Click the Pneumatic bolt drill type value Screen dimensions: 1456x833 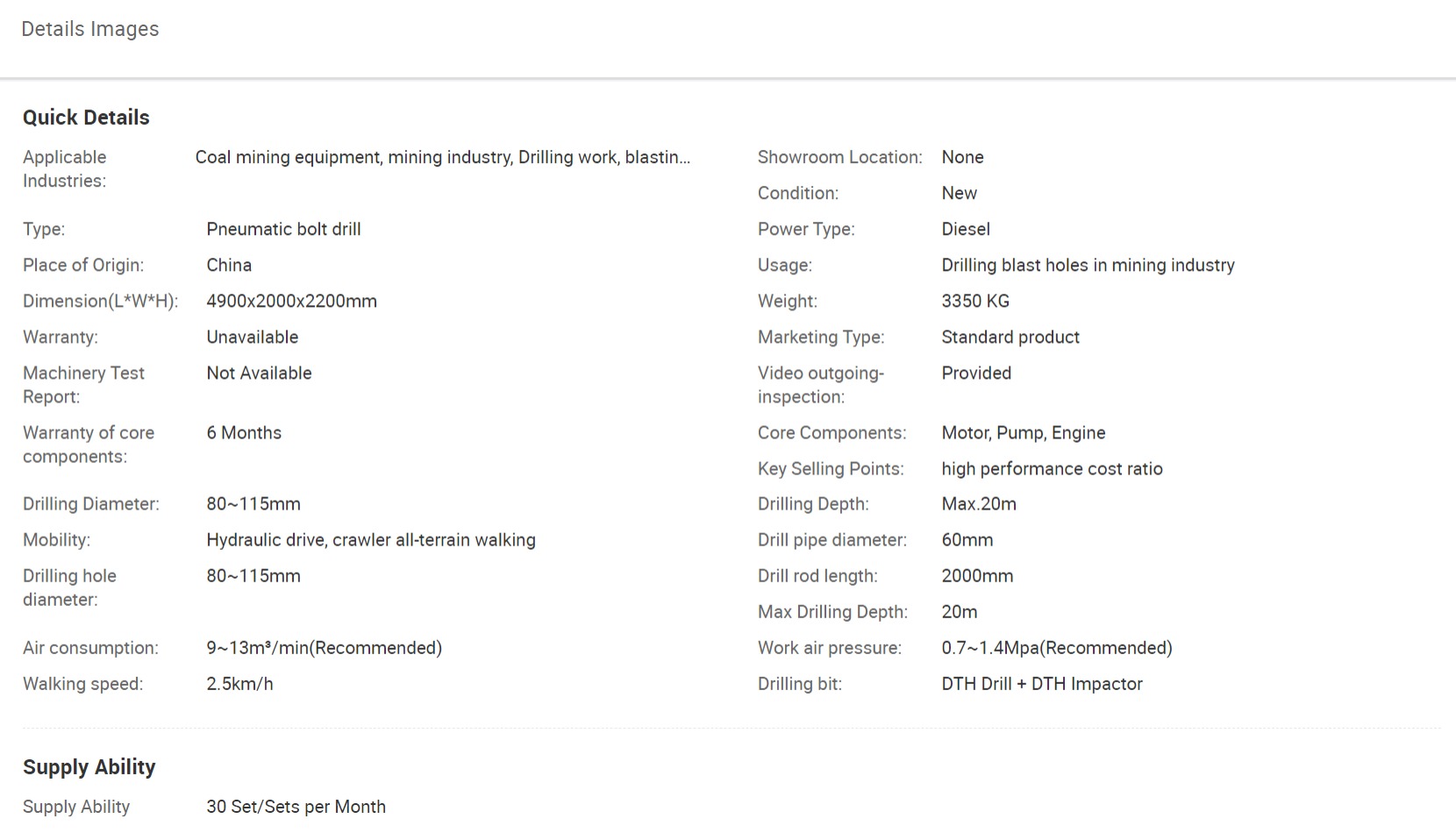tap(283, 229)
